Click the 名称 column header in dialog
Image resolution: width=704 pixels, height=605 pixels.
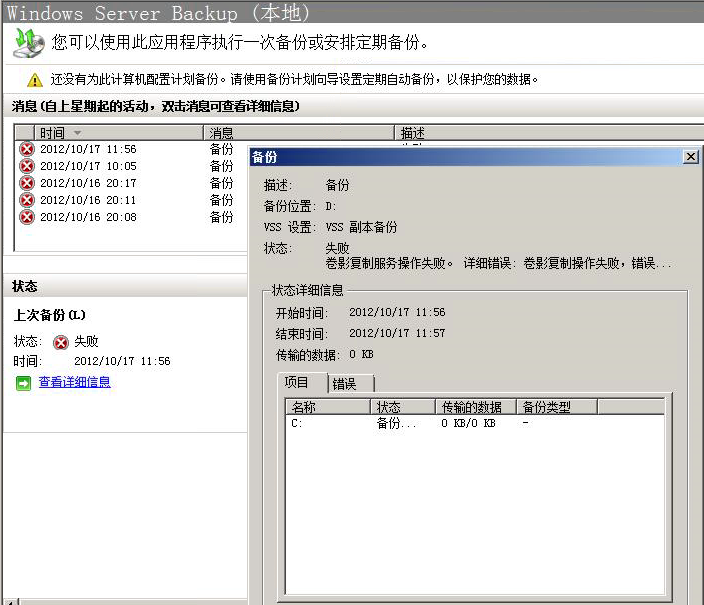pos(328,407)
